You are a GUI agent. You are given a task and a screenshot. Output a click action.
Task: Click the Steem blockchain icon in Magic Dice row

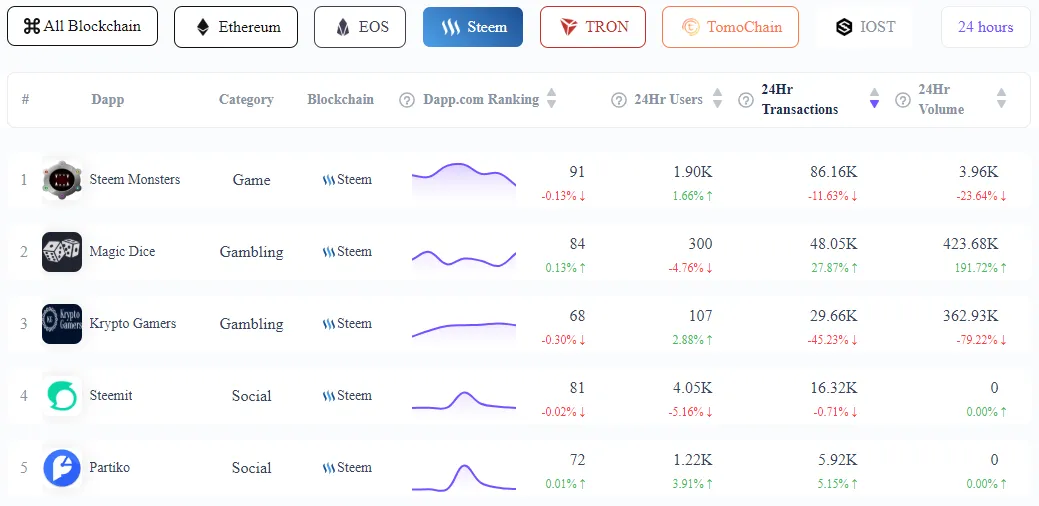click(x=329, y=252)
